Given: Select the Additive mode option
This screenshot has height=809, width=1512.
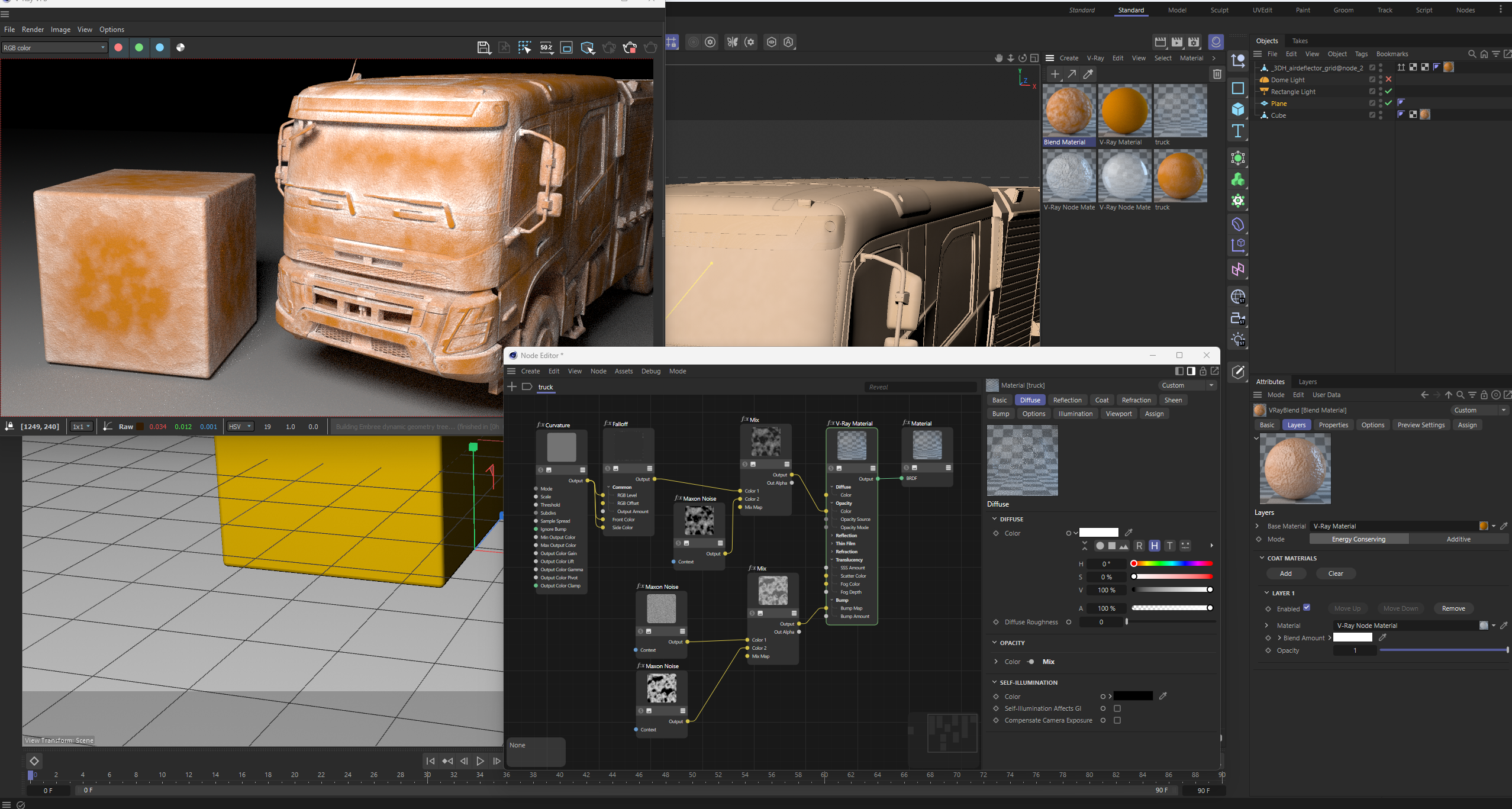Looking at the screenshot, I should tap(1458, 539).
